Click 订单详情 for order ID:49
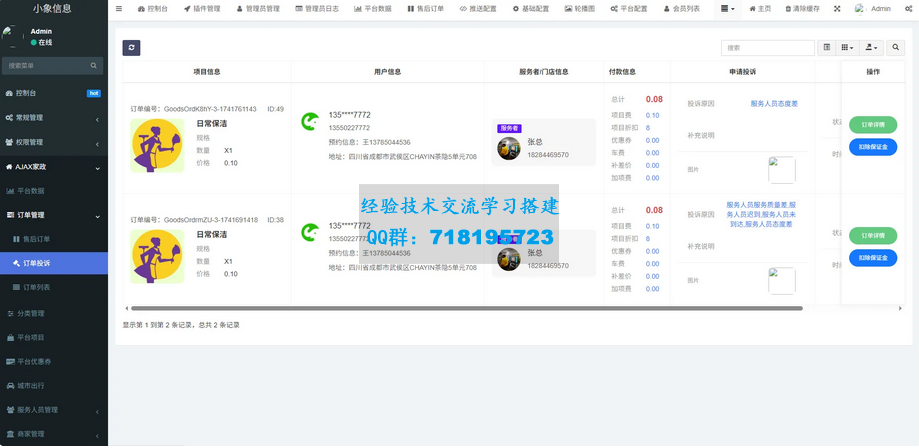919x448 pixels. click(x=873, y=125)
